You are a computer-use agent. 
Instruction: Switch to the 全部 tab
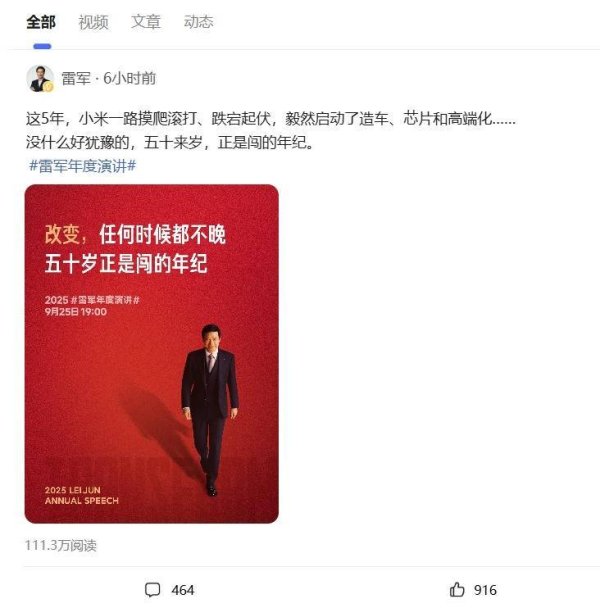(41, 22)
